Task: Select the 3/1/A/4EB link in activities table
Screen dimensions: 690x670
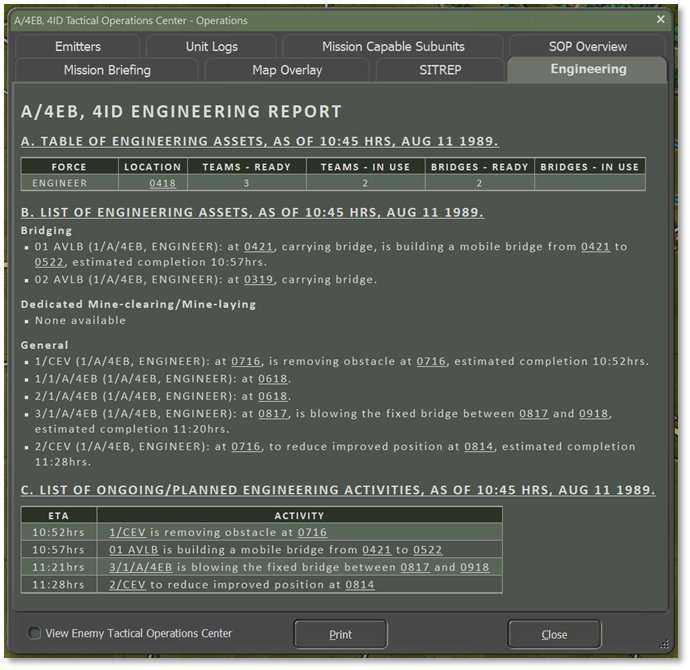Action: (141, 567)
